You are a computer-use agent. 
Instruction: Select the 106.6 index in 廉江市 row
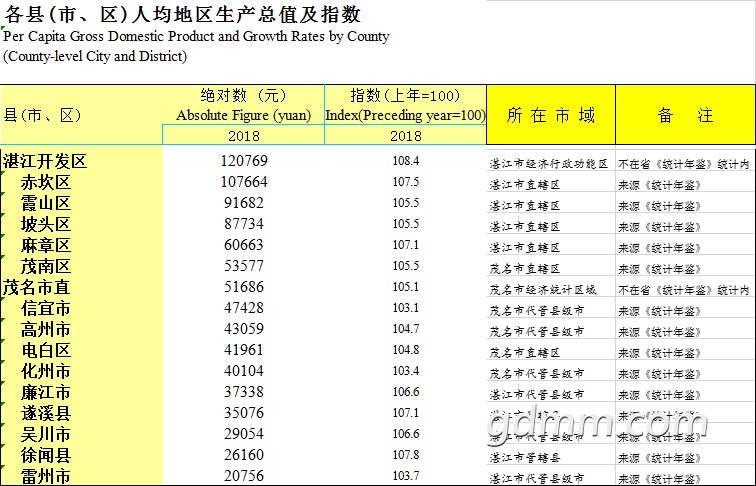tap(406, 392)
